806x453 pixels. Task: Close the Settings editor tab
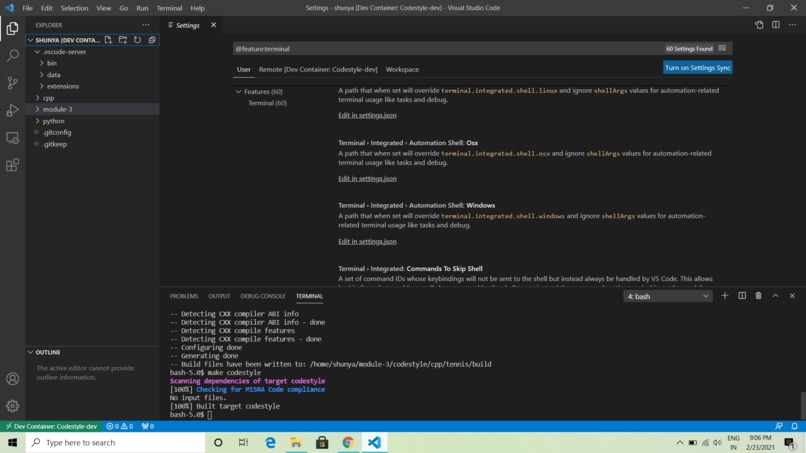tap(213, 25)
